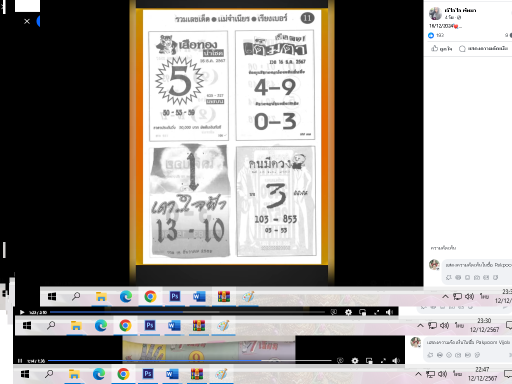Screen dimensions: 512x384
Task: Open Start menu on the taskbar showing 22:47
Action: point(25,374)
